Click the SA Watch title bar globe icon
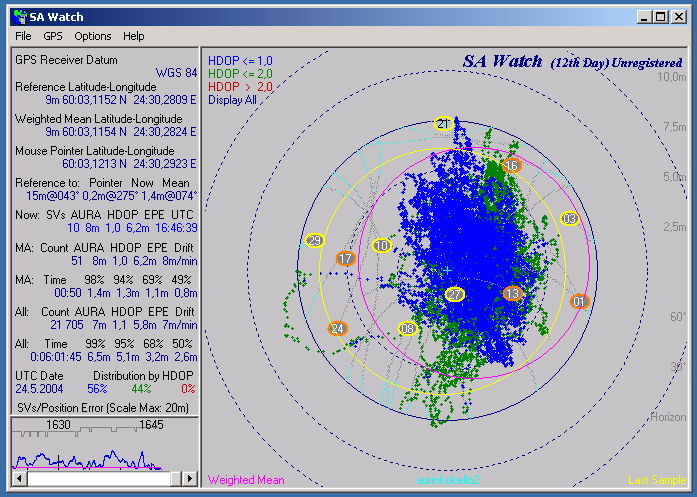Screen dimensions: 697x497 [x=20, y=17]
